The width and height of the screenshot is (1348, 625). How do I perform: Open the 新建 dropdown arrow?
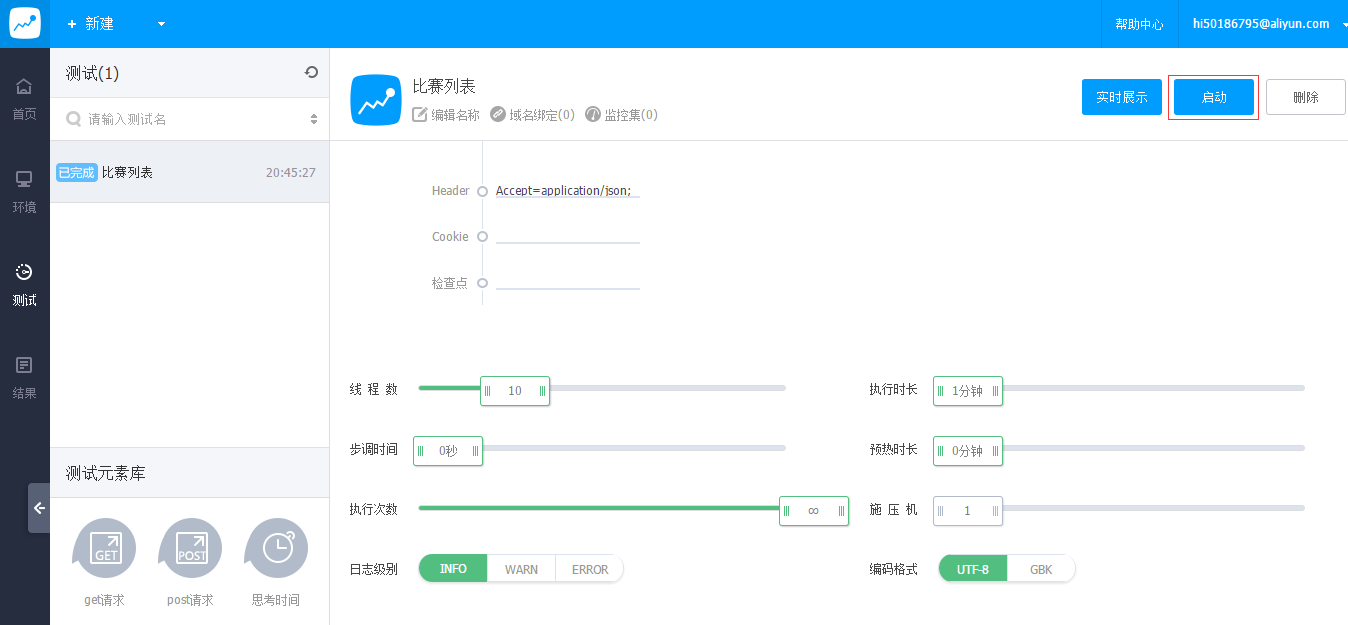162,24
